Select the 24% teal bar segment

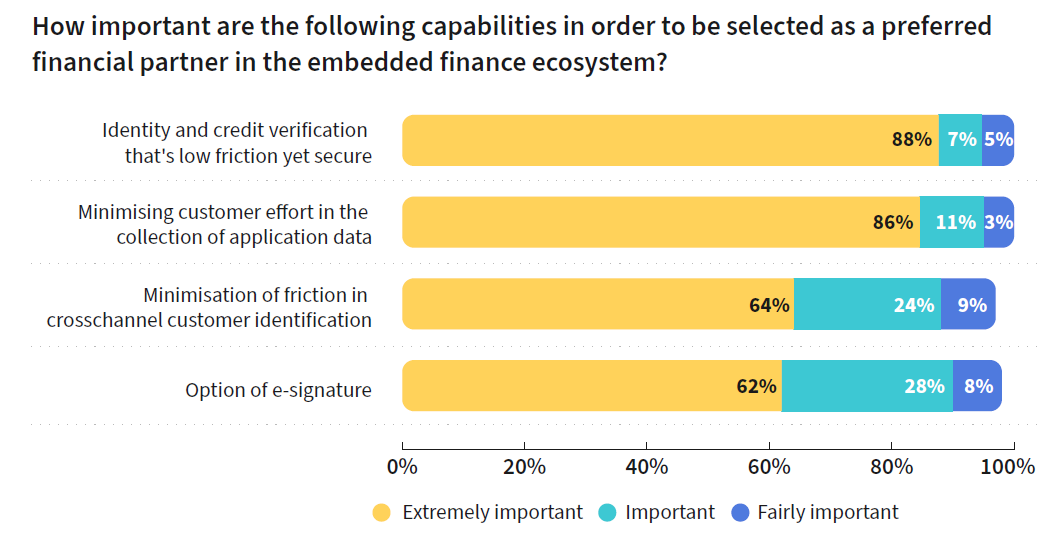coord(867,304)
